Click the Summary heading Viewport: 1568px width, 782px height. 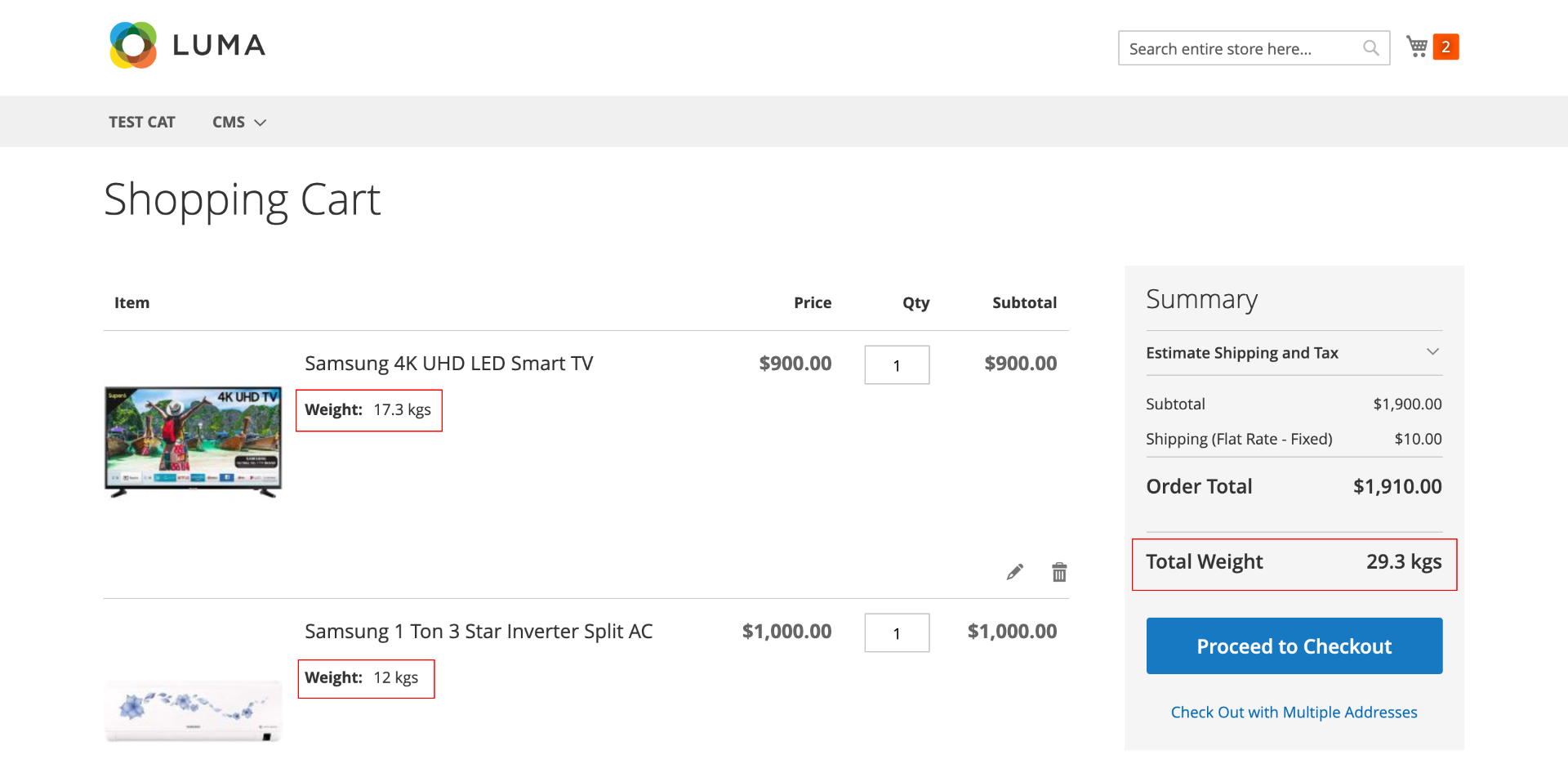[x=1201, y=300]
